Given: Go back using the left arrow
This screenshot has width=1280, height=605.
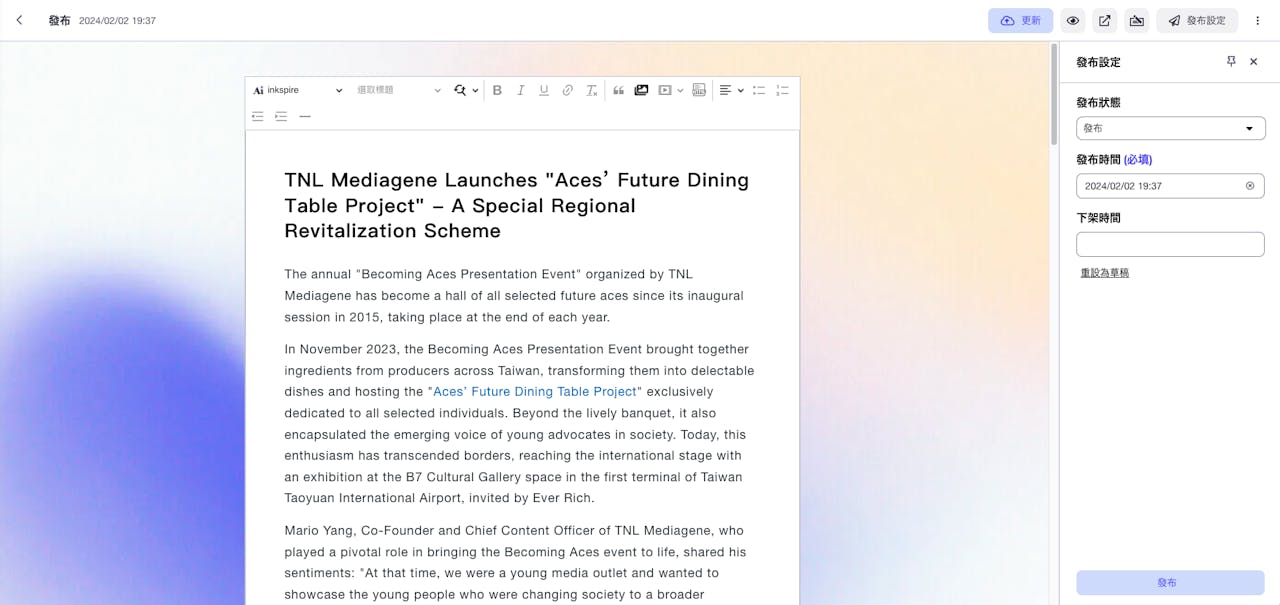Looking at the screenshot, I should coord(19,20).
